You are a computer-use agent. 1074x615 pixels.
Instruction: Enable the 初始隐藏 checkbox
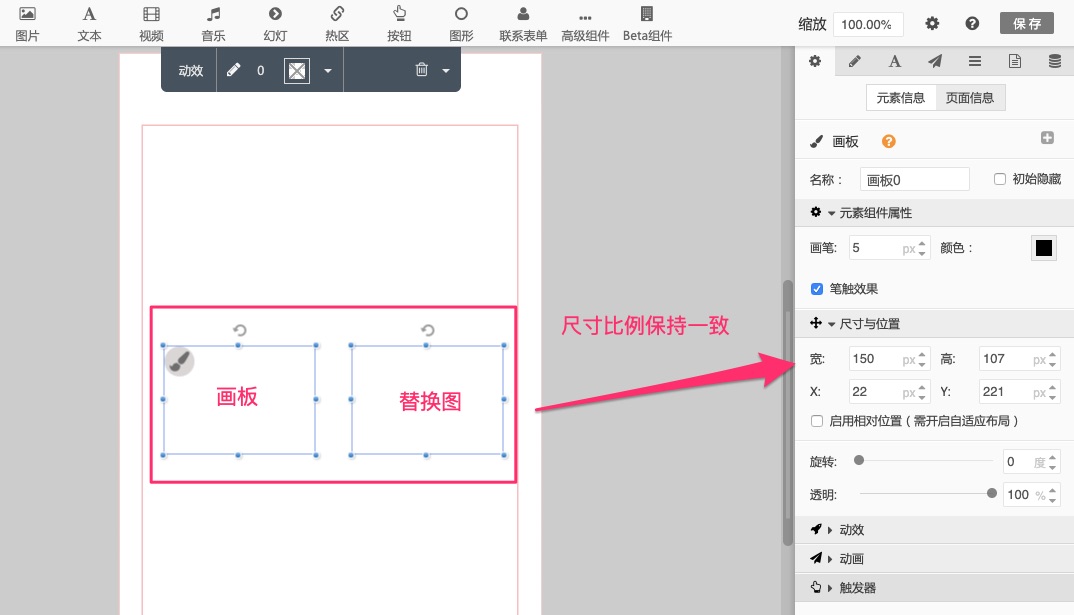[x=999, y=179]
